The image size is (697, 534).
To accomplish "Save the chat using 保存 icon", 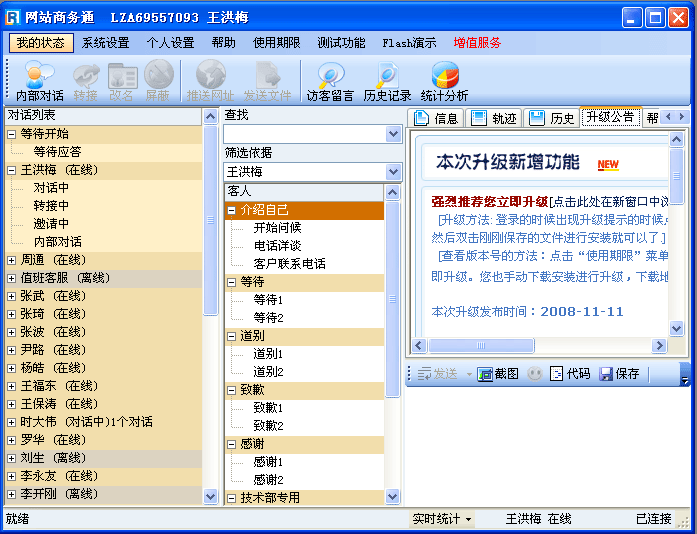I will click(x=619, y=373).
